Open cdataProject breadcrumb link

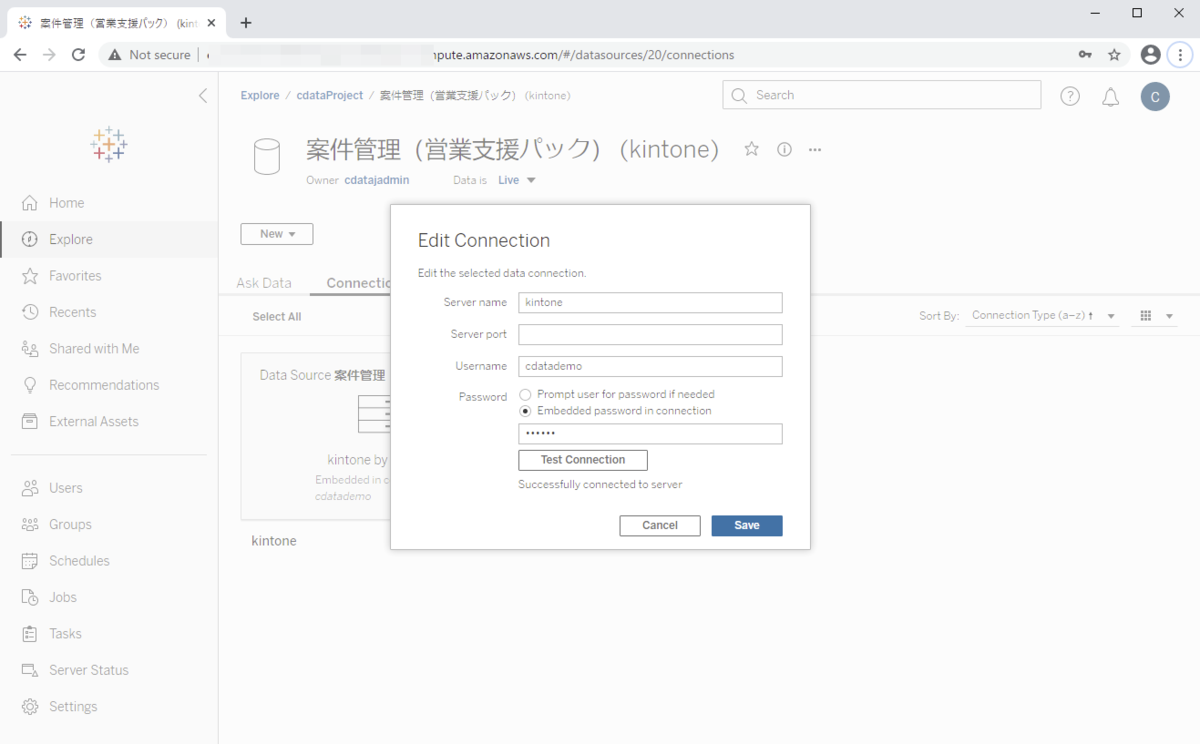[330, 96]
